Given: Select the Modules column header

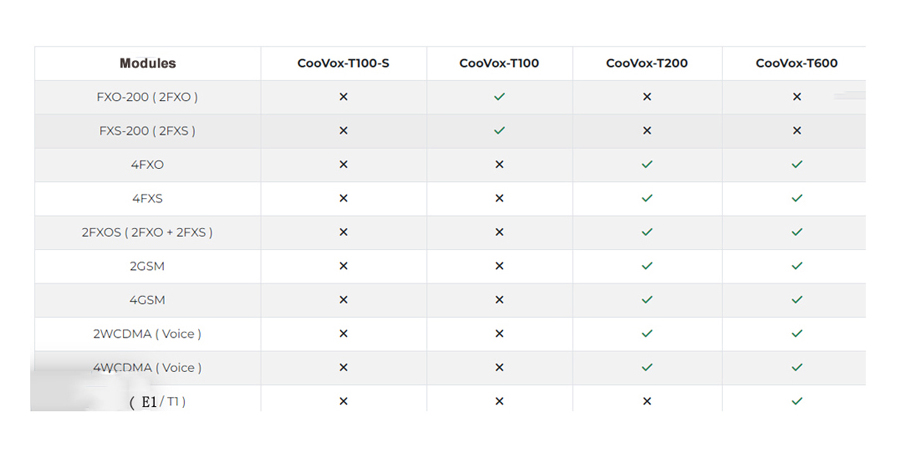Looking at the screenshot, I should point(147,63).
